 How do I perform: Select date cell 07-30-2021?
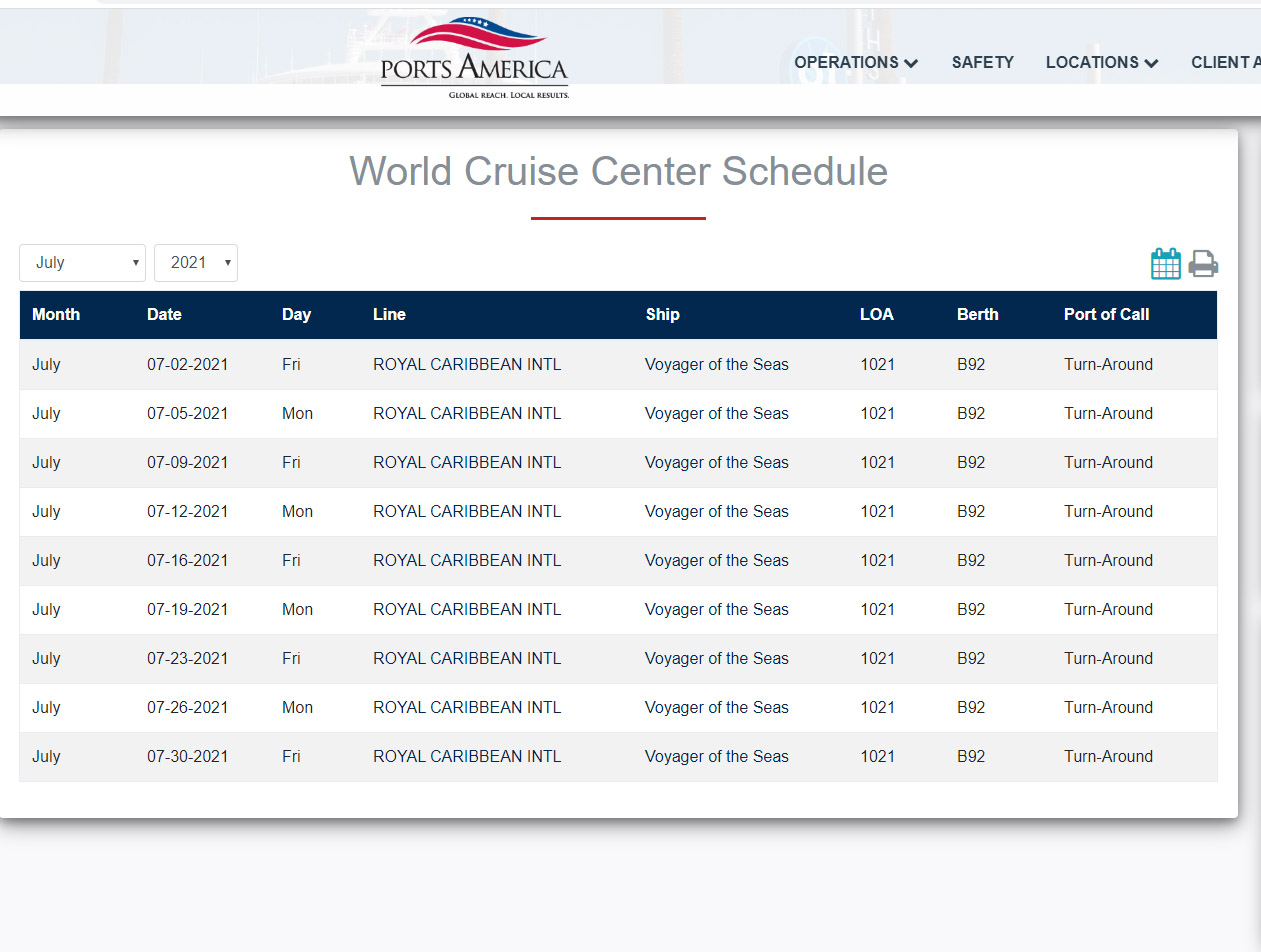(187, 756)
